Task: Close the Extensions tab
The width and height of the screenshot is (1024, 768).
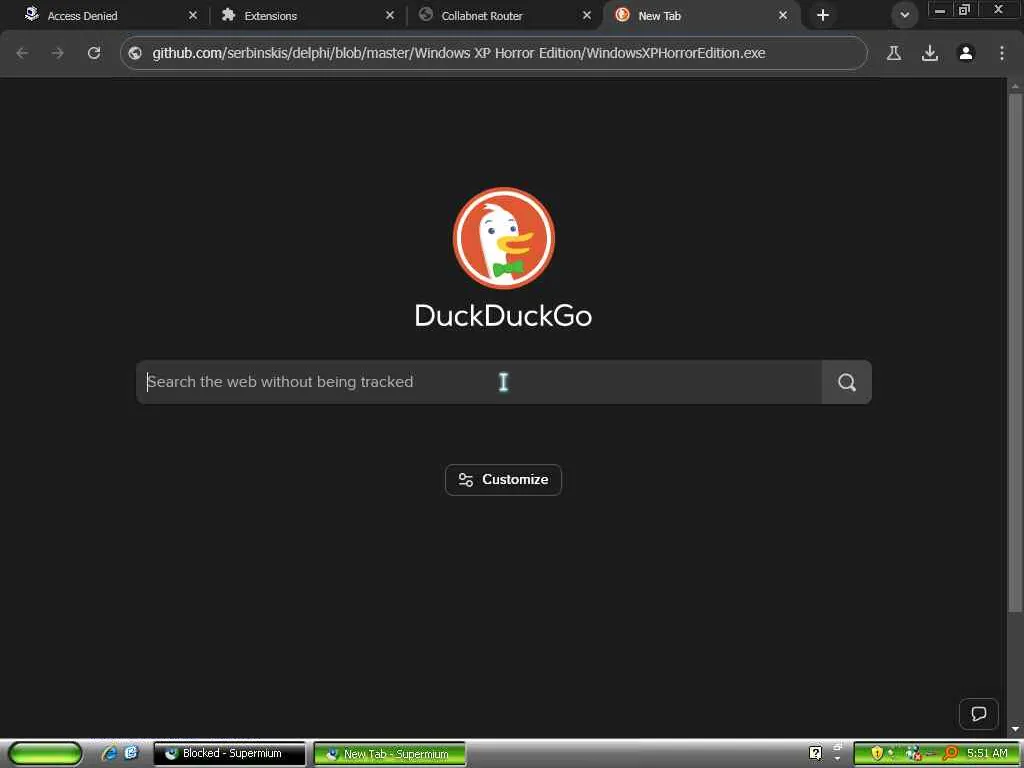Action: (389, 15)
